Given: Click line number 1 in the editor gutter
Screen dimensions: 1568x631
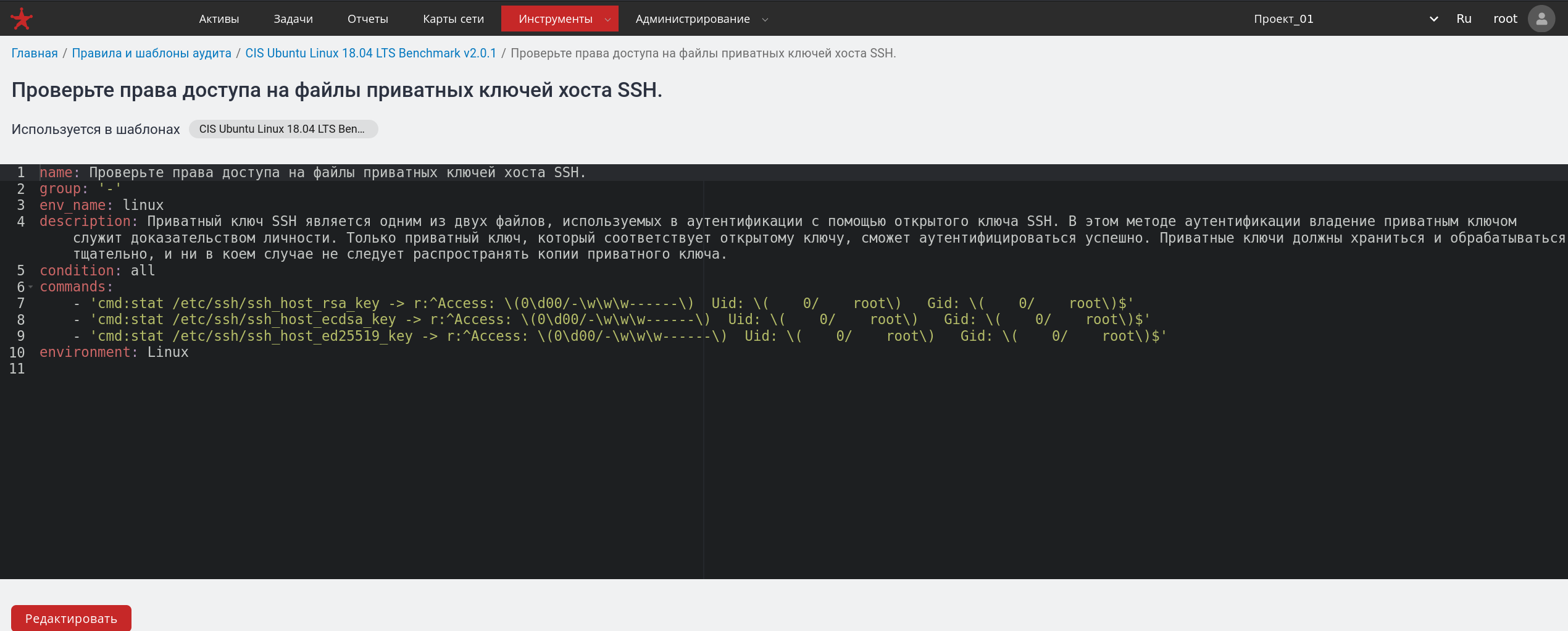Looking at the screenshot, I should tap(20, 172).
